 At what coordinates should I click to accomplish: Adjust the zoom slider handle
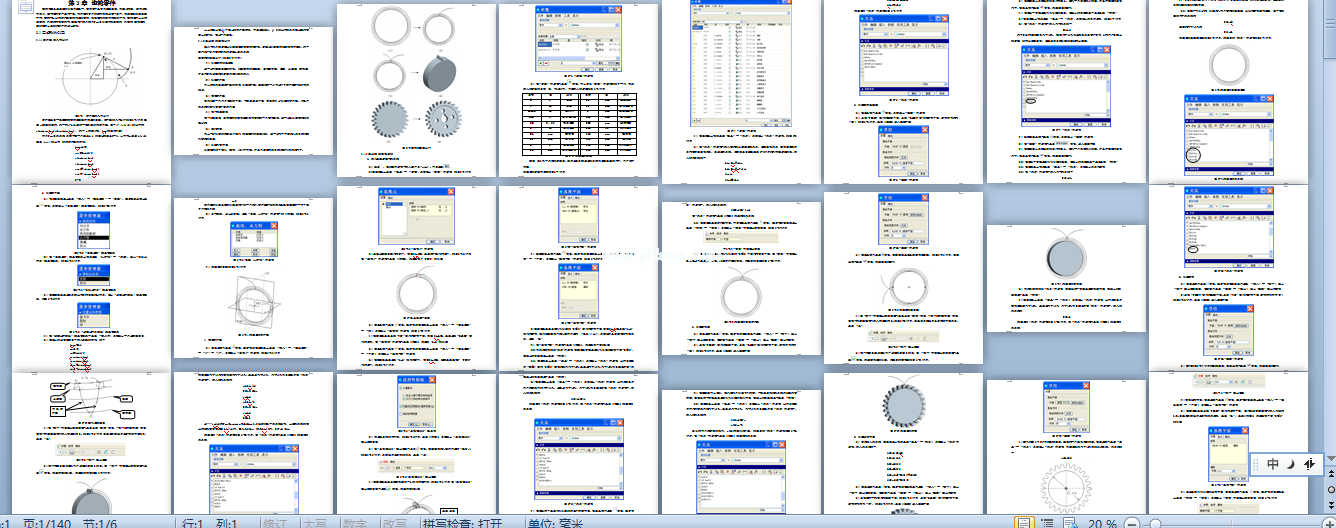[x=1155, y=523]
